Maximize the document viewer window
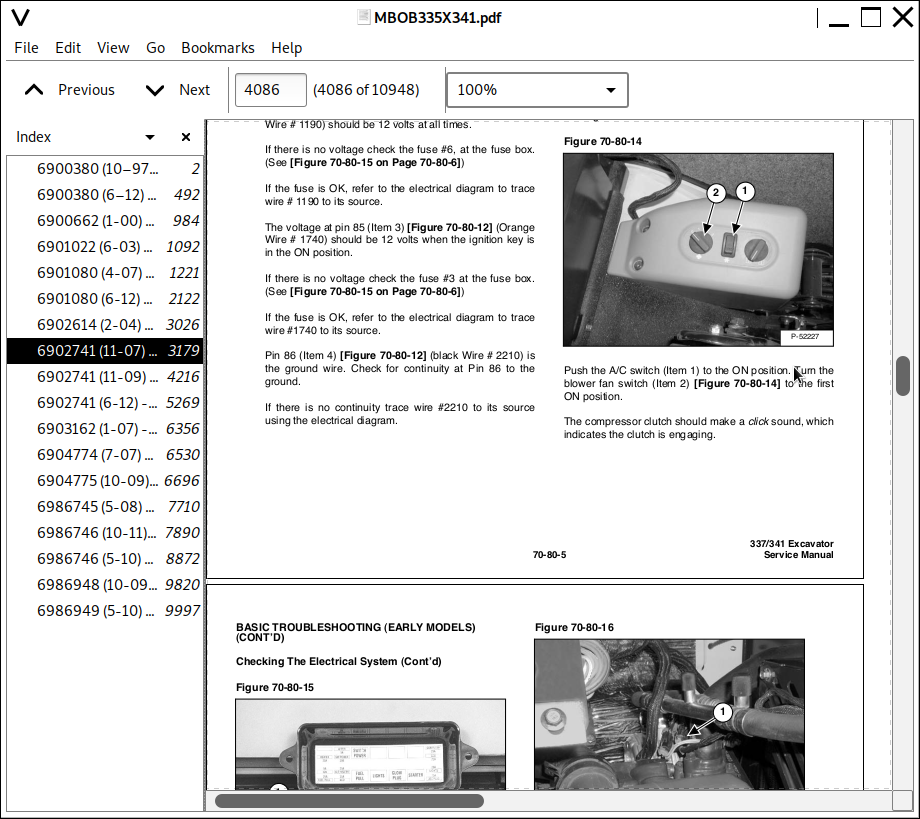This screenshot has height=819, width=920. [871, 18]
